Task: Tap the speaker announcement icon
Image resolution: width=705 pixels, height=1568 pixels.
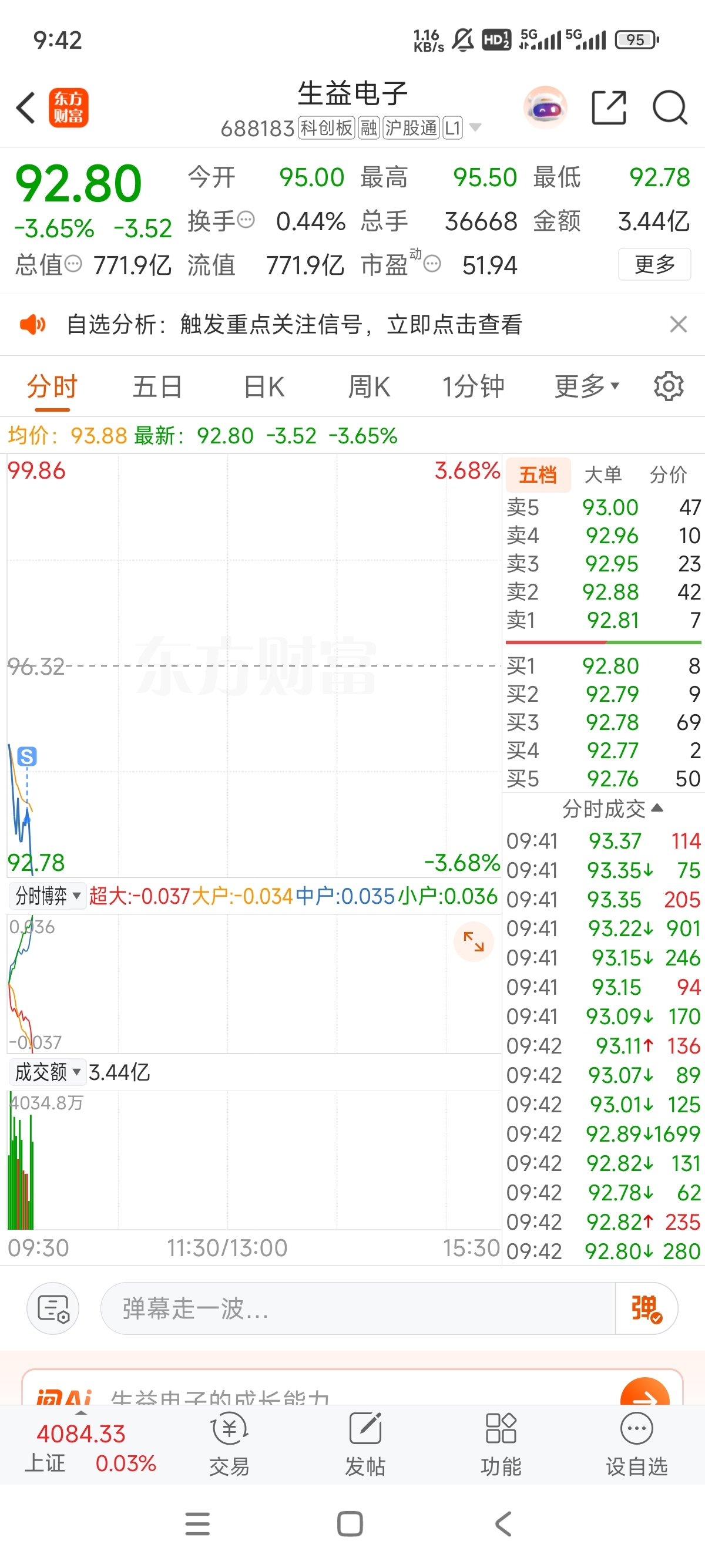Action: (x=32, y=324)
